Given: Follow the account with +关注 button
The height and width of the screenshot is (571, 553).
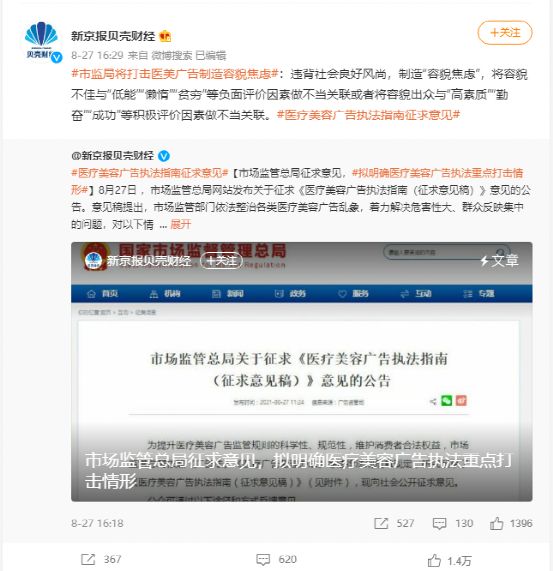Looking at the screenshot, I should 505,33.
